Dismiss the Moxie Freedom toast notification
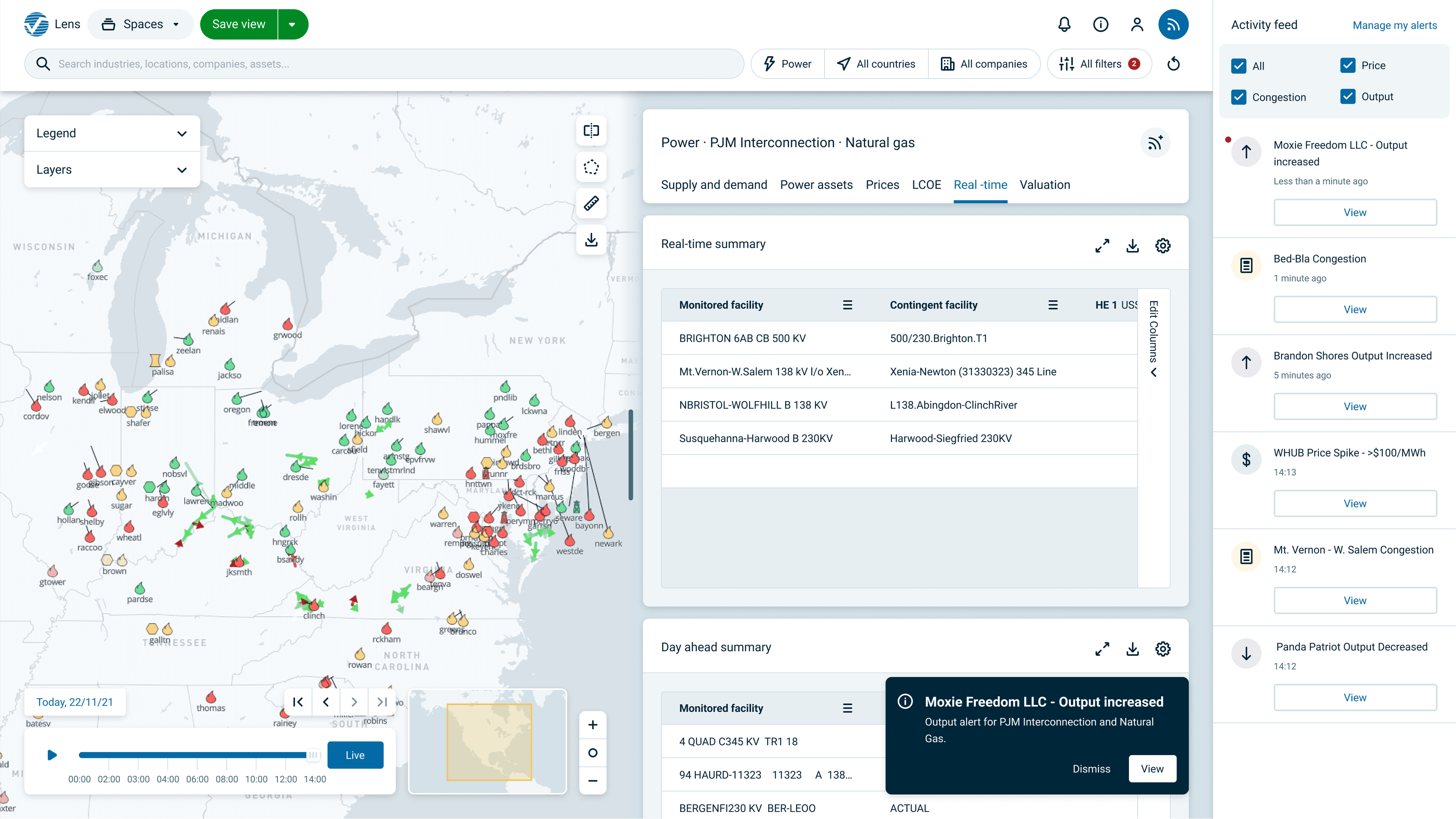This screenshot has width=1456, height=819. click(1091, 769)
